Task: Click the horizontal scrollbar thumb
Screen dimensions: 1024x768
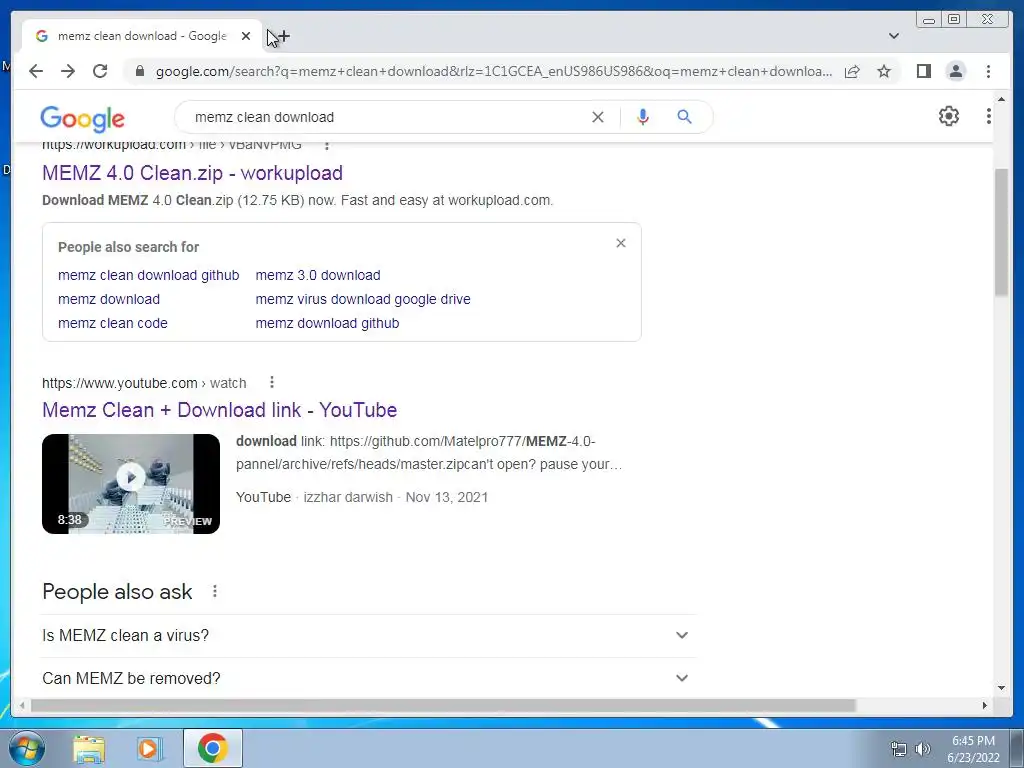Action: coord(443,705)
